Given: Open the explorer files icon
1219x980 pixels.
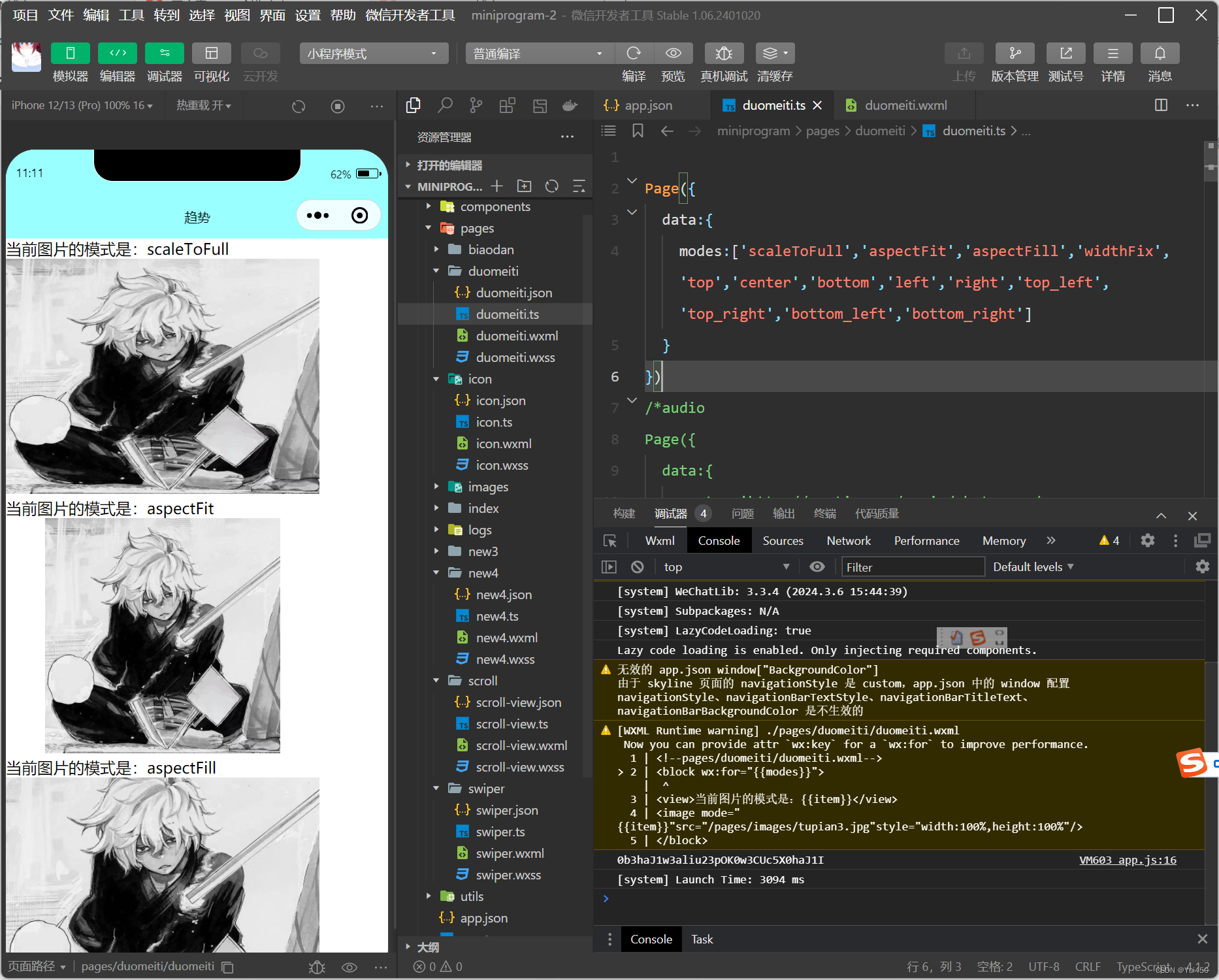Looking at the screenshot, I should click(x=413, y=105).
